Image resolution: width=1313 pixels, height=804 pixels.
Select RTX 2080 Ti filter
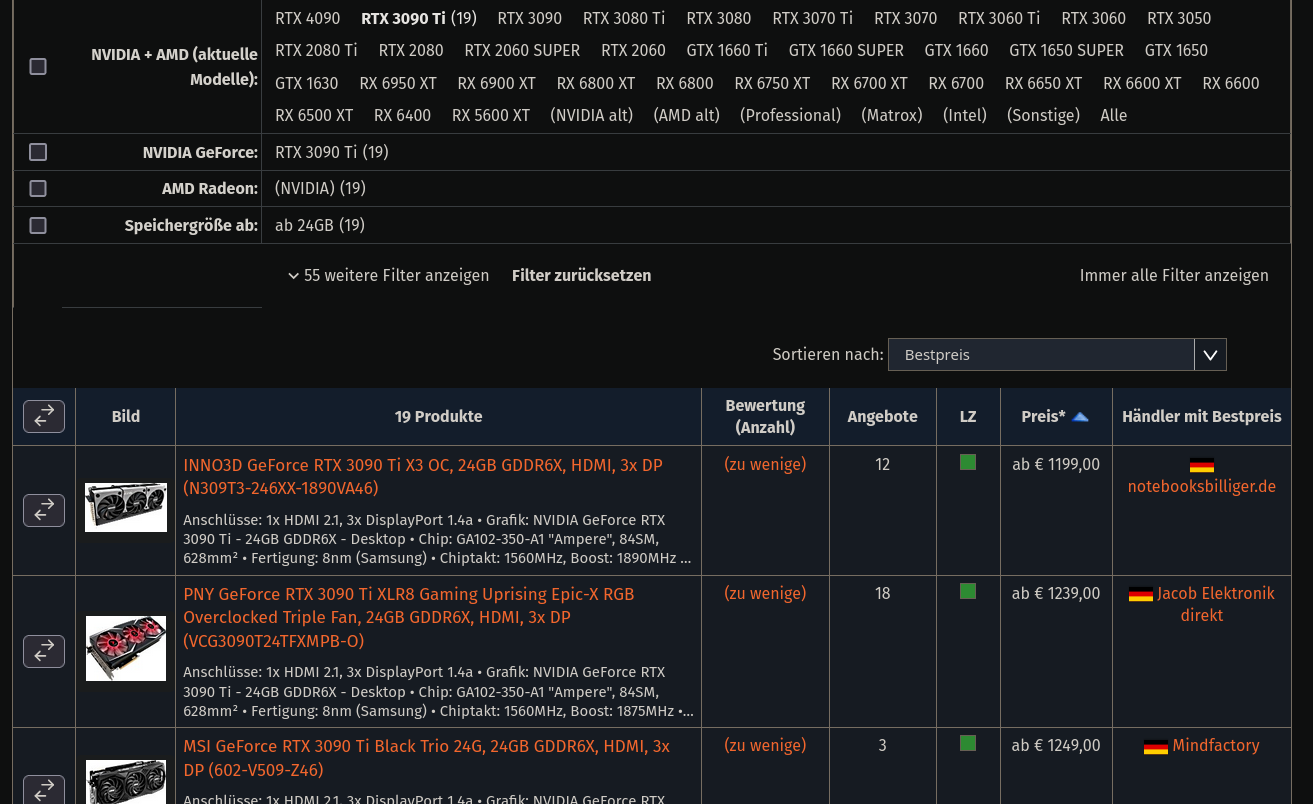tap(316, 51)
